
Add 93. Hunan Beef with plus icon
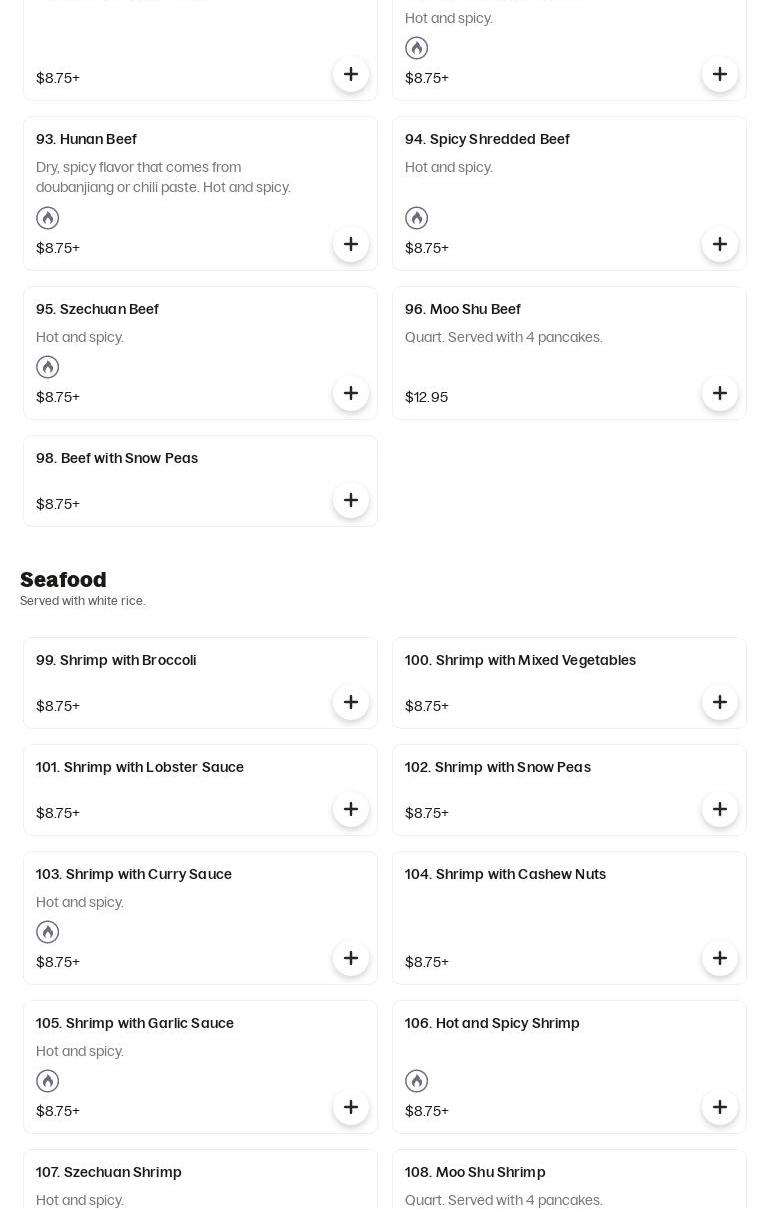(351, 244)
